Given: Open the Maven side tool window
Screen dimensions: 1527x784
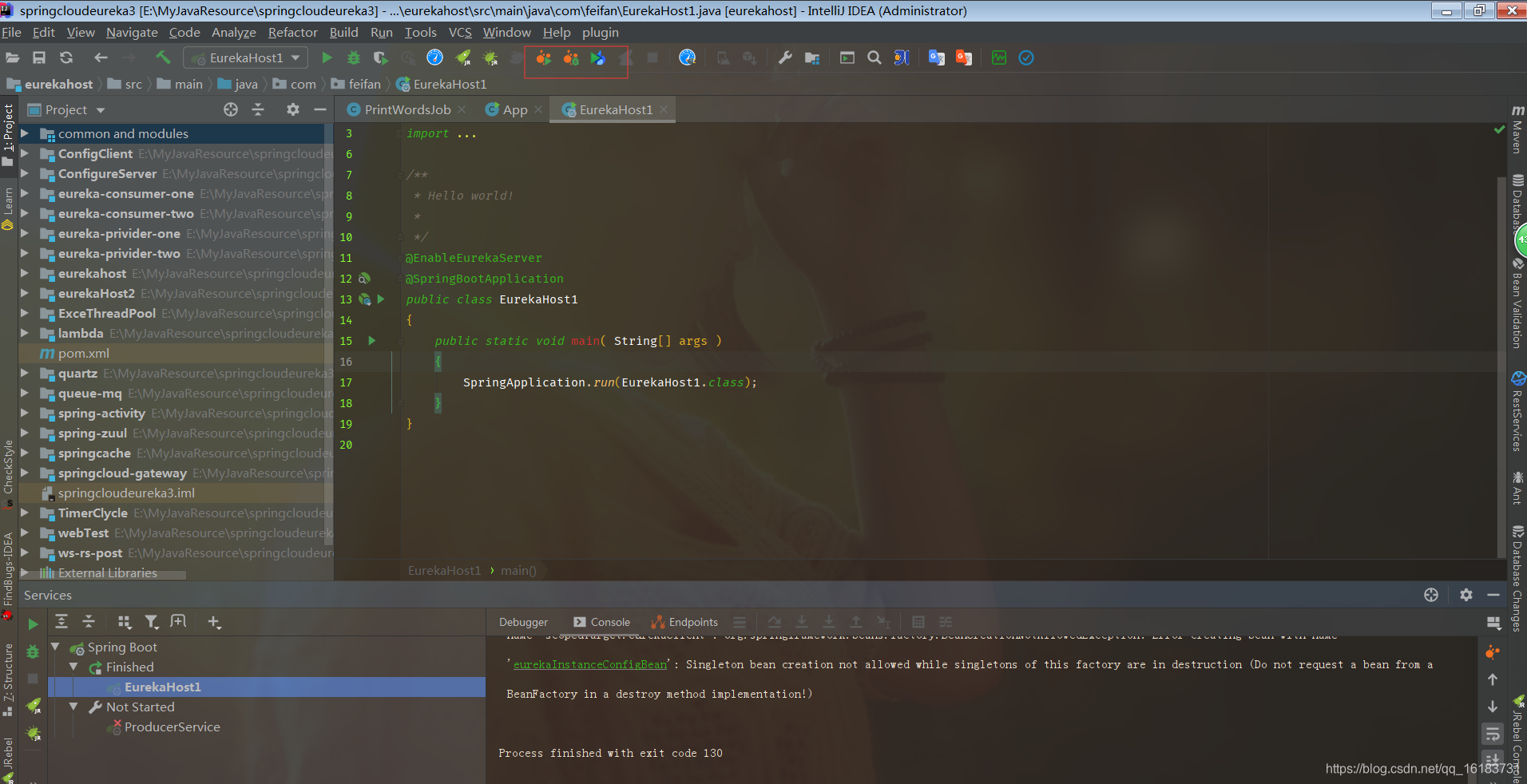Looking at the screenshot, I should point(1517,129).
